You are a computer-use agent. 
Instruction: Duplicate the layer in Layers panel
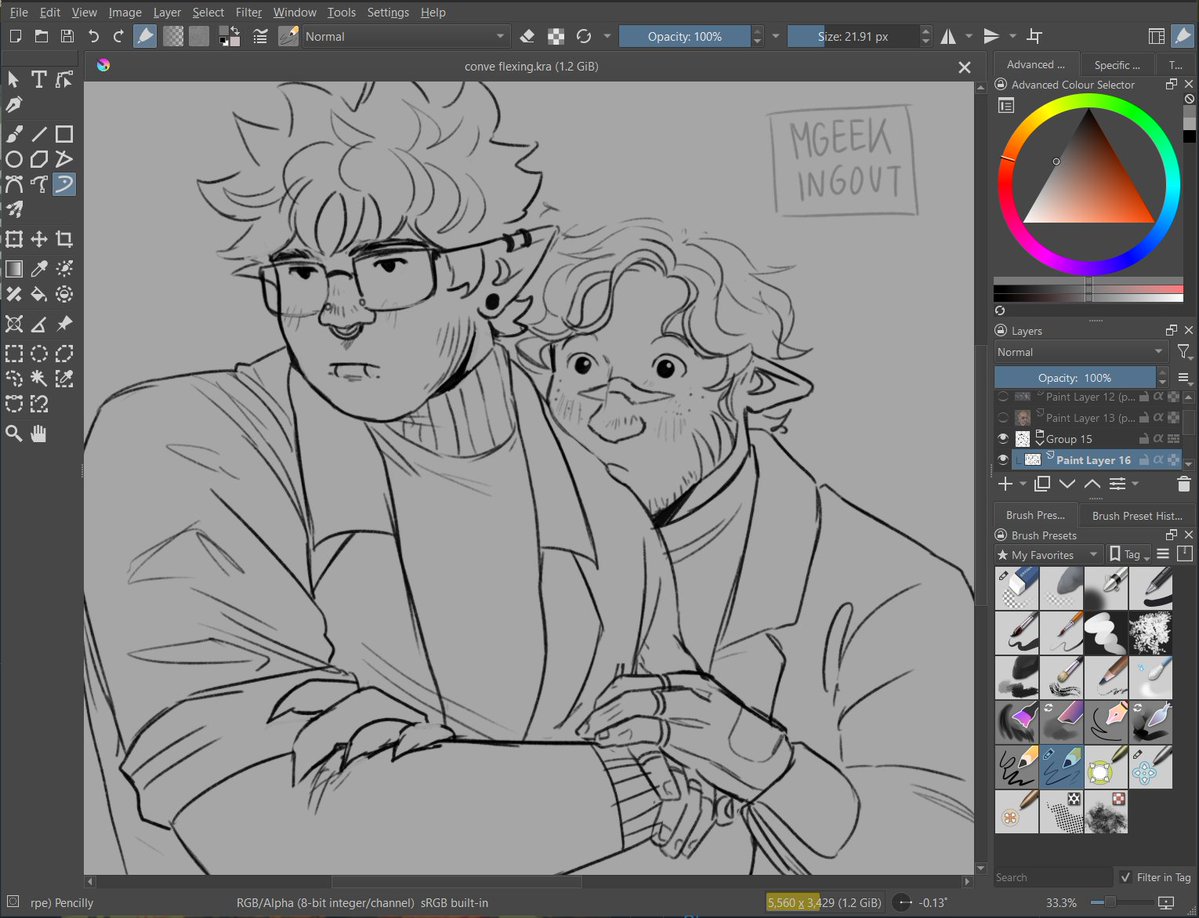(x=1041, y=484)
